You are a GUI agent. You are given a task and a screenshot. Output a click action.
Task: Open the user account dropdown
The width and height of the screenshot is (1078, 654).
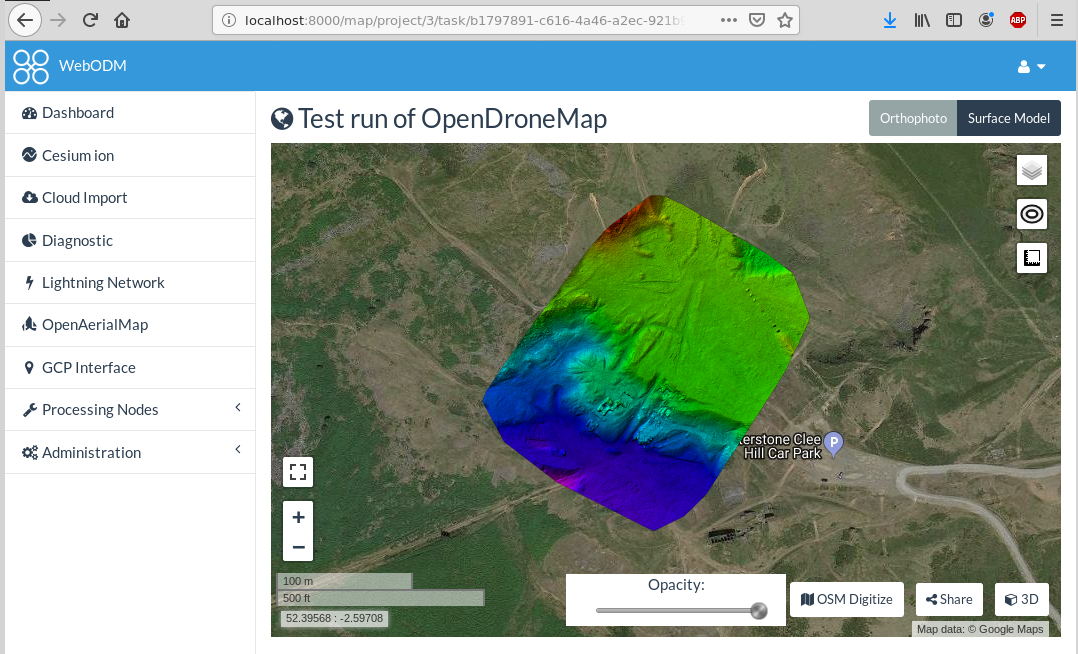pyautogui.click(x=1031, y=66)
